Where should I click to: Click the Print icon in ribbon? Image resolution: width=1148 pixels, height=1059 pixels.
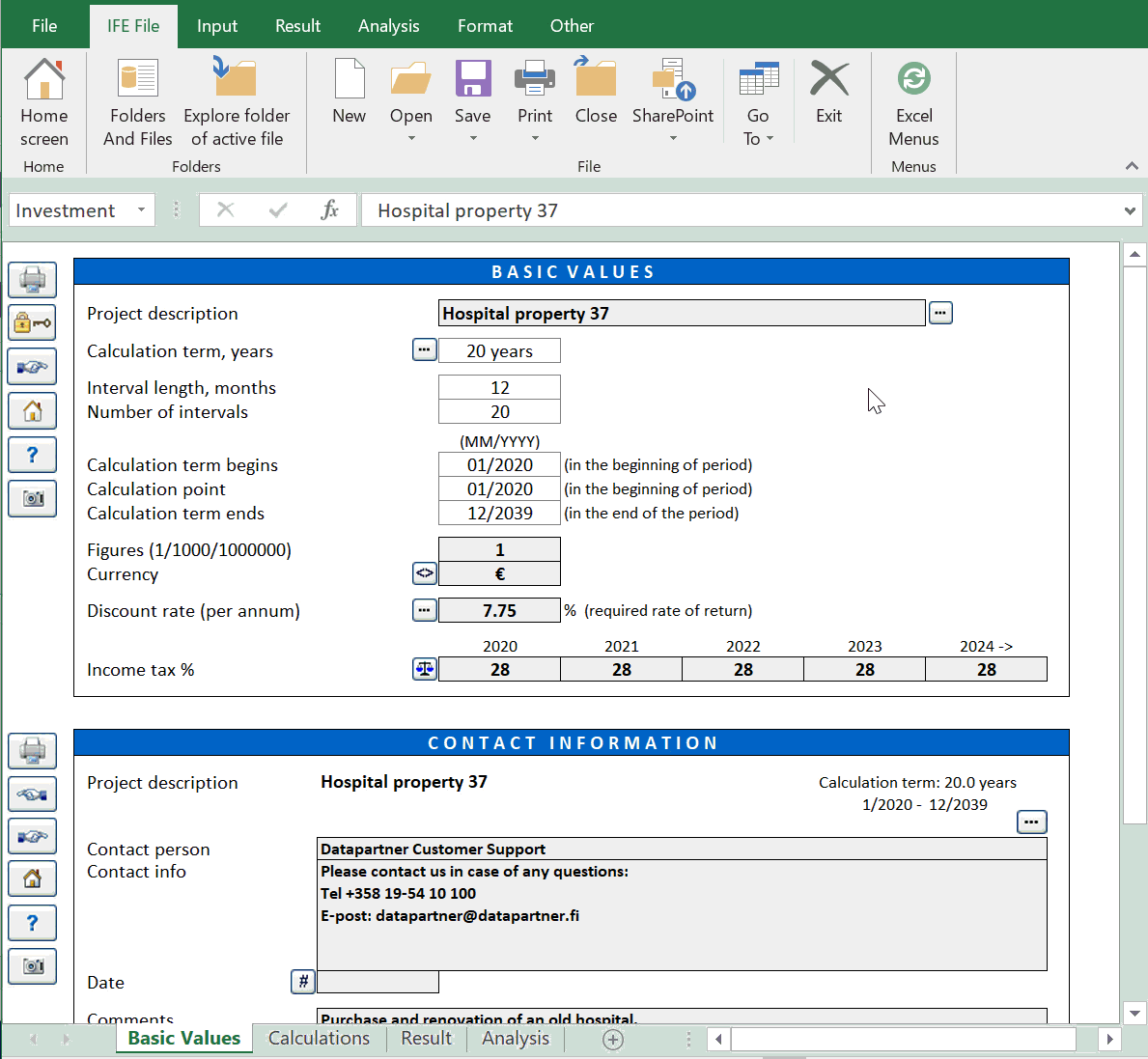[535, 79]
